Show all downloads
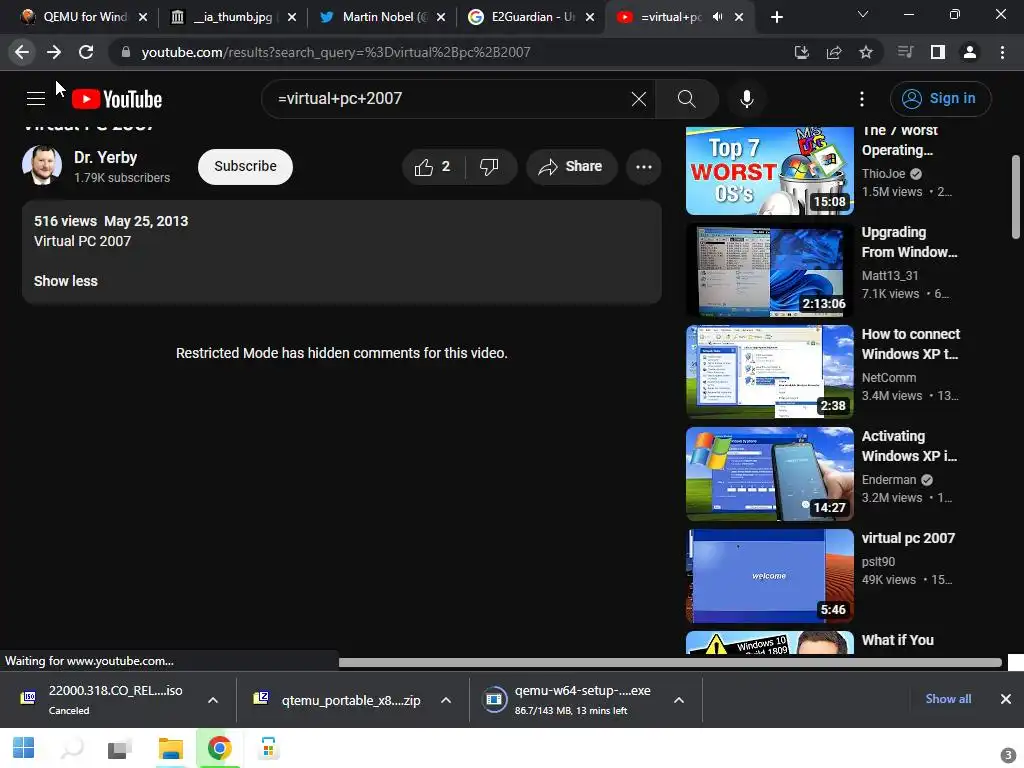The width and height of the screenshot is (1024, 768). 948,699
